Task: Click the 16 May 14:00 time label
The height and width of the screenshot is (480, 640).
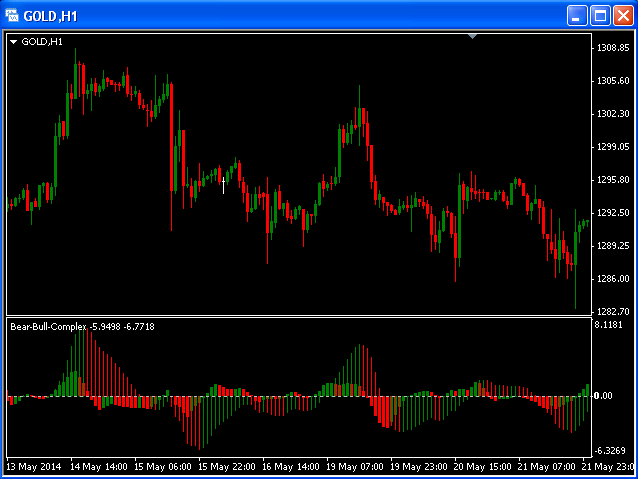Action: (291, 467)
